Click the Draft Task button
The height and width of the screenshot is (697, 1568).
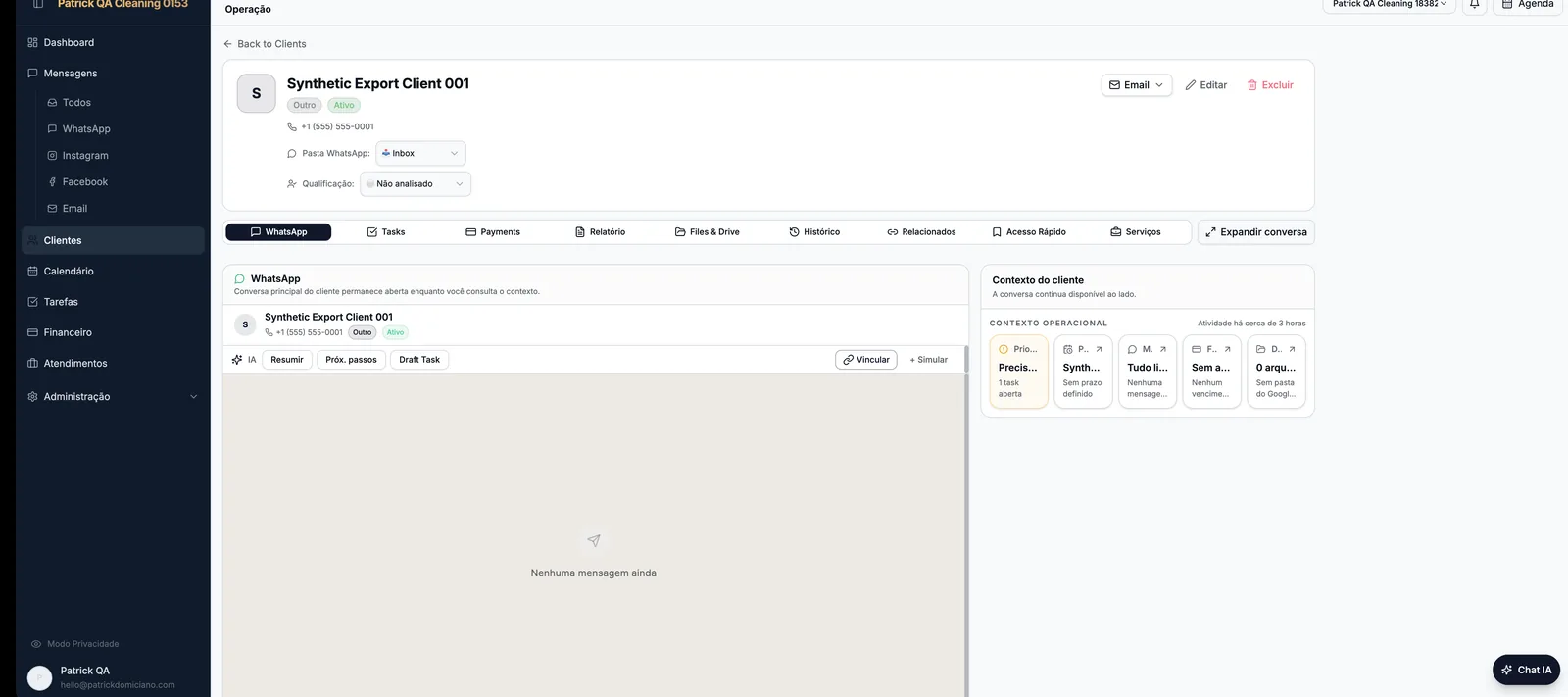tap(419, 360)
